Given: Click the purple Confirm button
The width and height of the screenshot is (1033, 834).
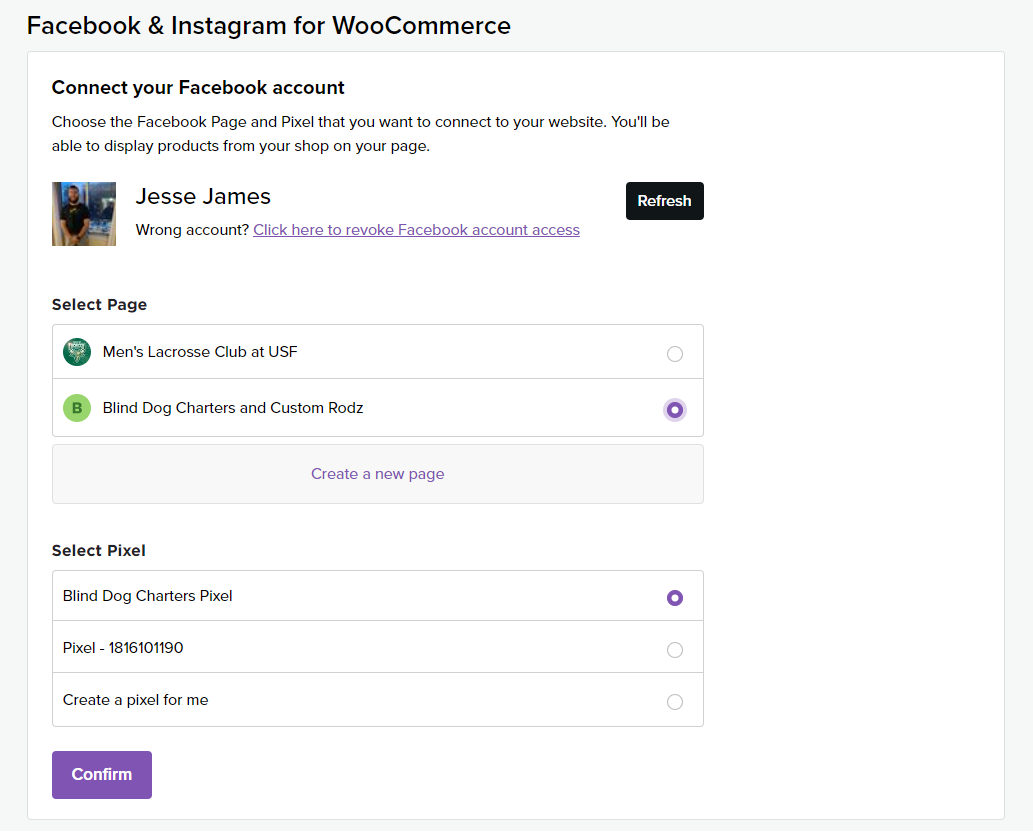Looking at the screenshot, I should coord(102,775).
